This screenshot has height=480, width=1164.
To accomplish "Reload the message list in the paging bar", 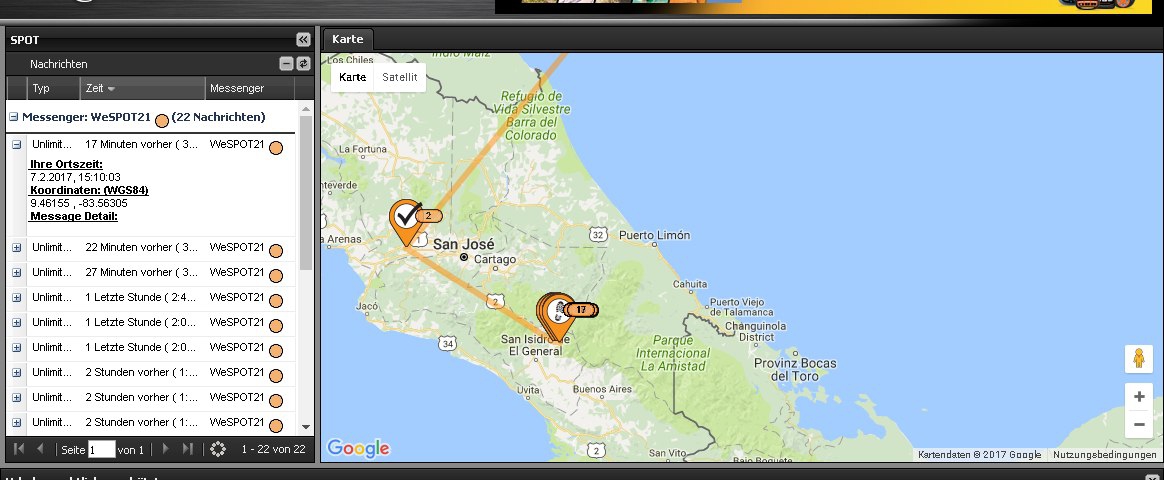I will click(218, 449).
